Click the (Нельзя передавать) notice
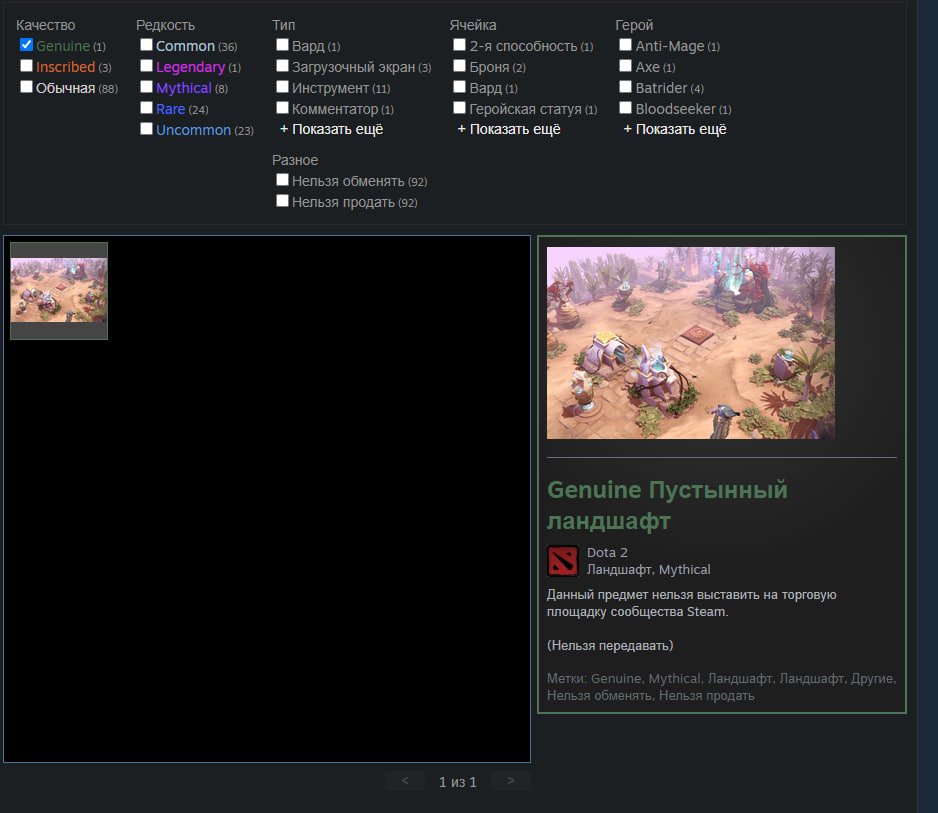Viewport: 938px width, 813px height. click(610, 645)
